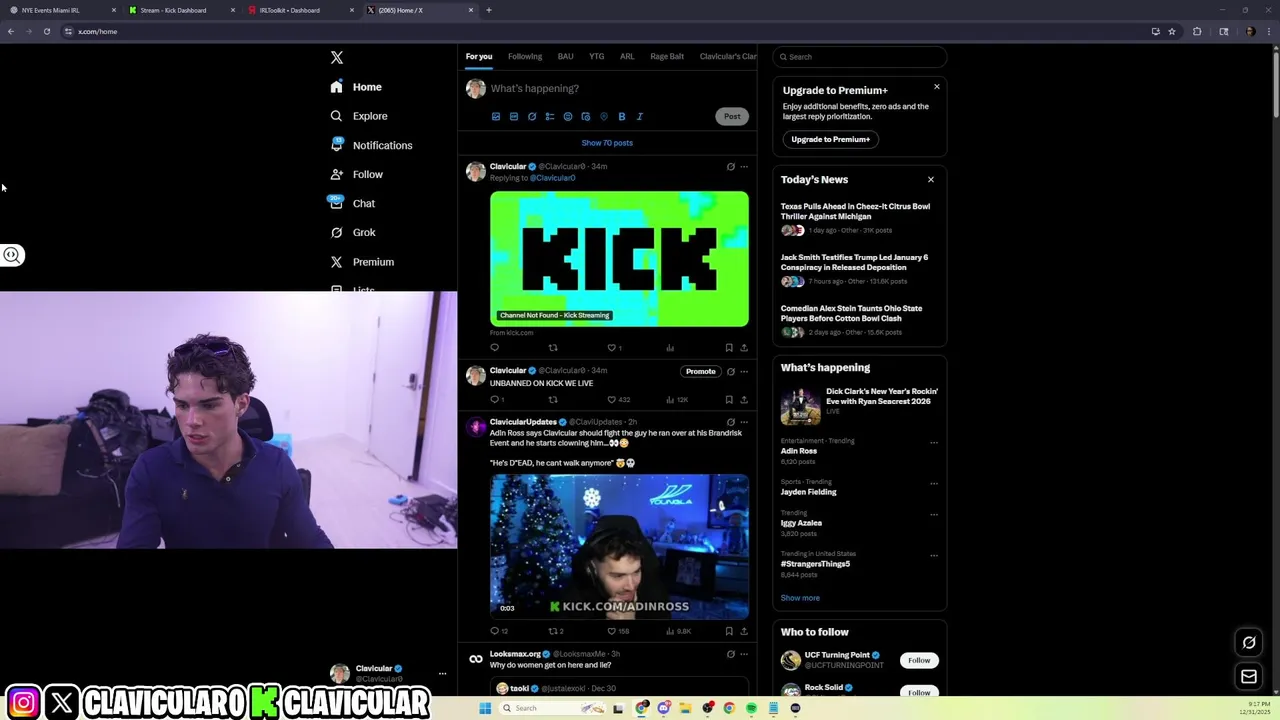The width and height of the screenshot is (1280, 720).
Task: Open more options for #StrangersThings5 trend
Action: click(934, 556)
